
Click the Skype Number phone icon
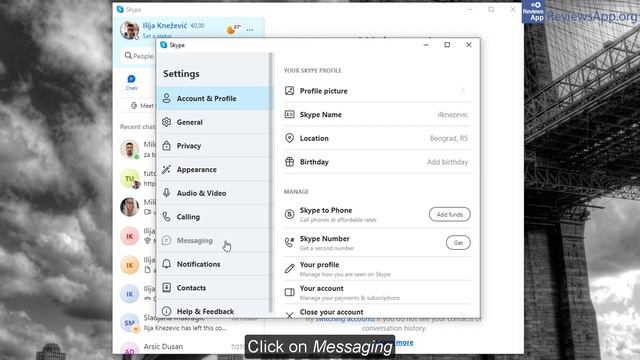pos(289,242)
